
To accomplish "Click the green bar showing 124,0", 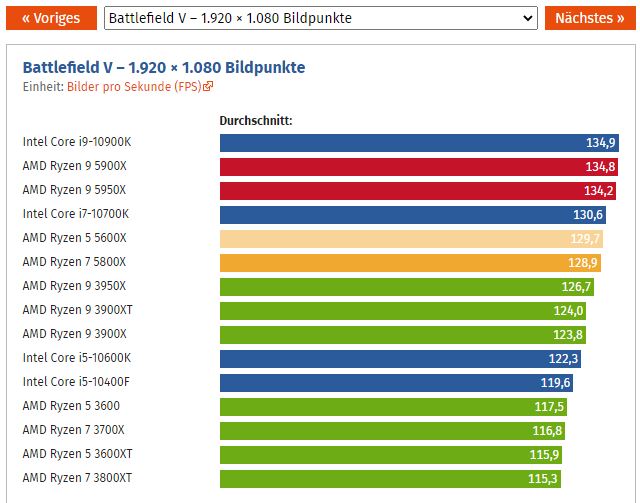I will [x=403, y=311].
